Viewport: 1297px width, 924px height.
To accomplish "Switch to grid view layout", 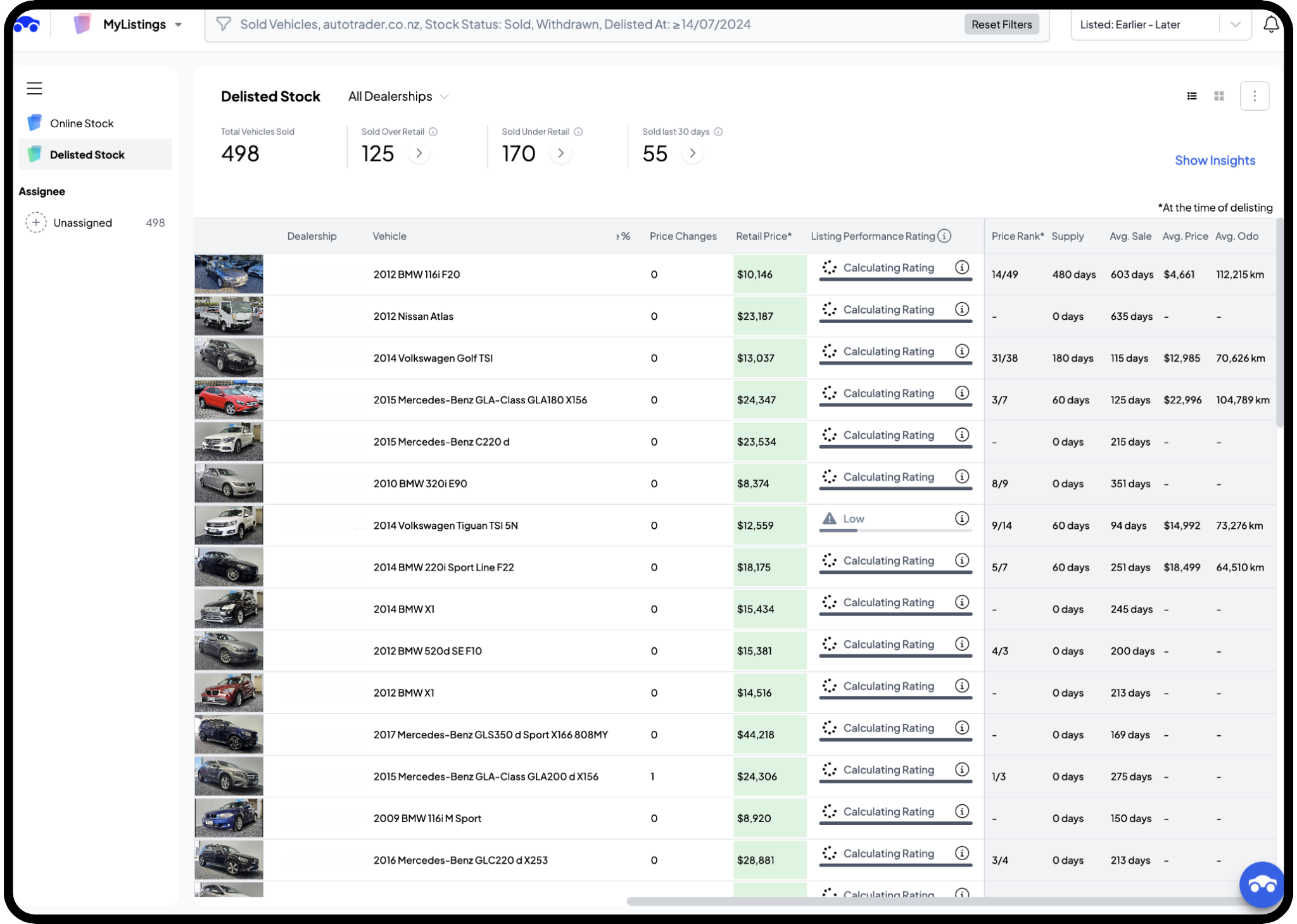I will (x=1219, y=96).
